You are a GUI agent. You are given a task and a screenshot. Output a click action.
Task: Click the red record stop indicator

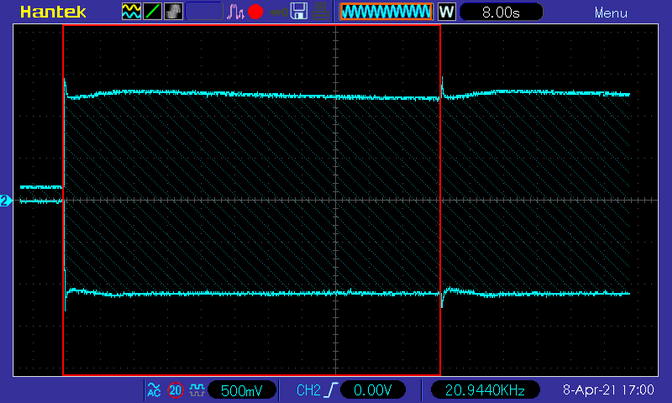pos(255,12)
